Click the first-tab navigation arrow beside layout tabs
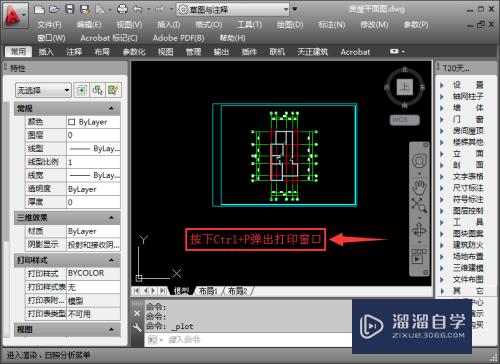The width and height of the screenshot is (500, 364). 136,291
